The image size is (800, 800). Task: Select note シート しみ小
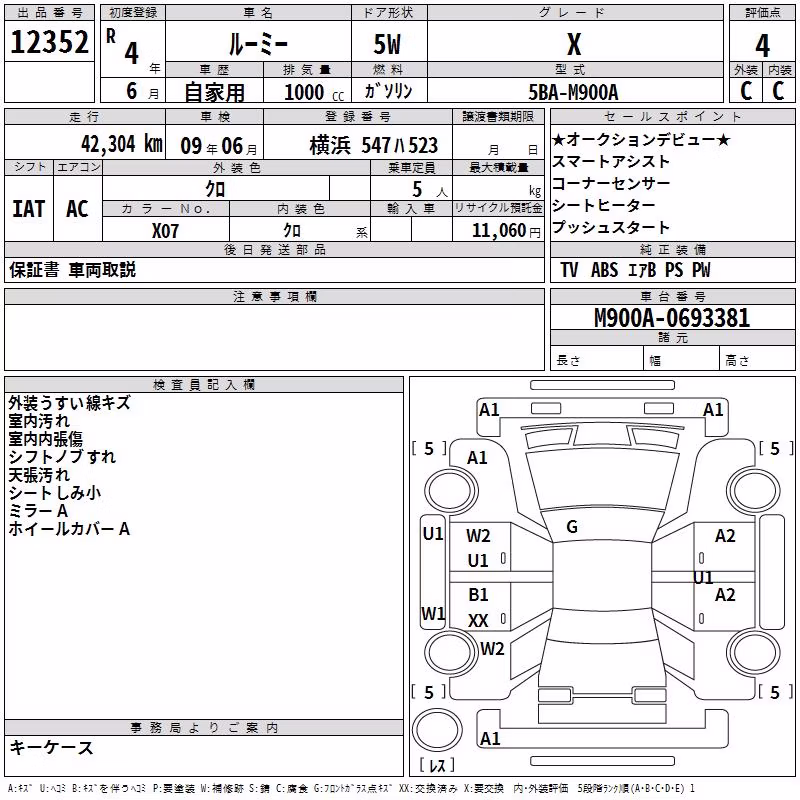(x=55, y=492)
